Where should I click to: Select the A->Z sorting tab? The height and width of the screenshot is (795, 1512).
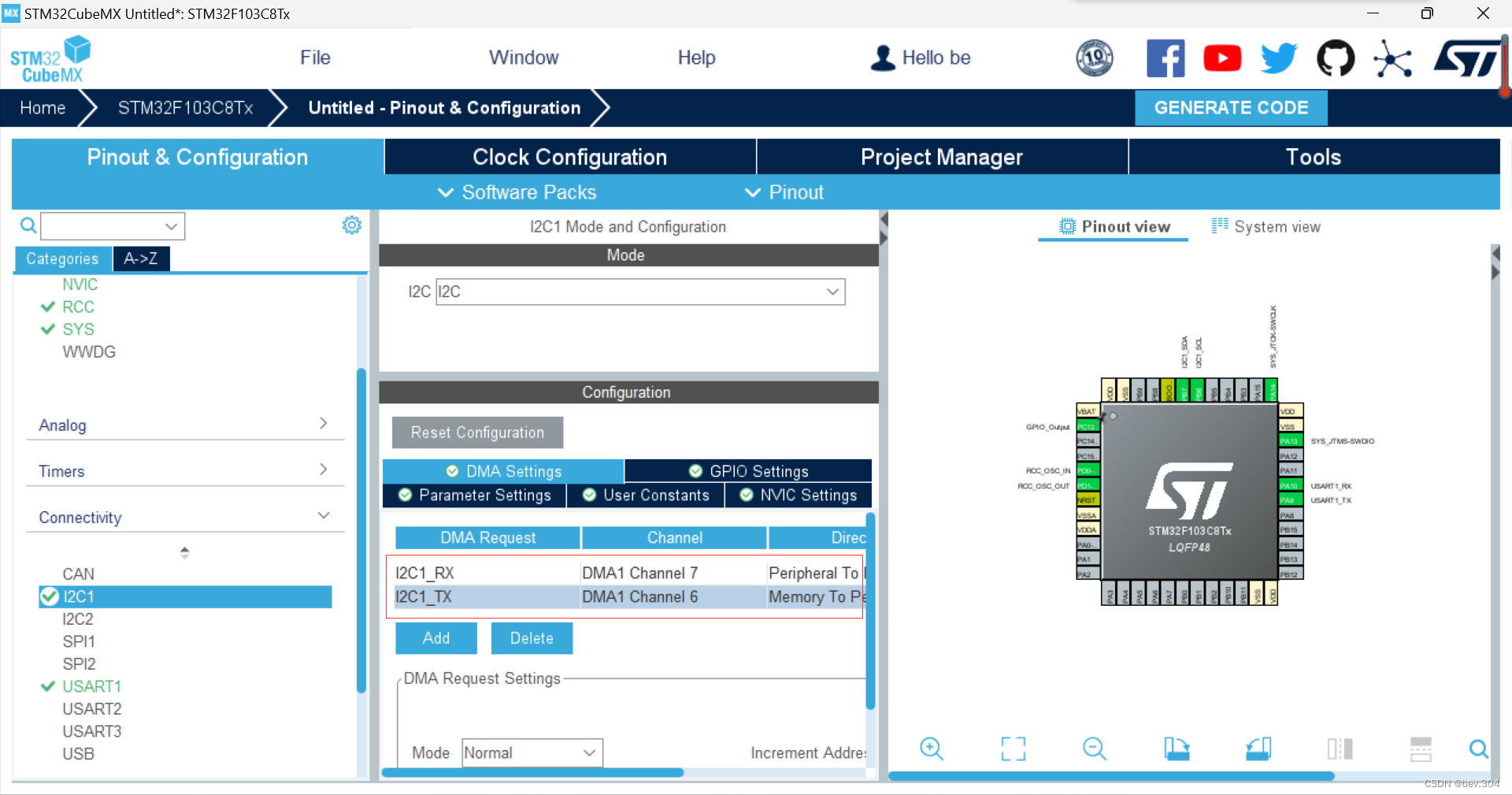point(141,258)
